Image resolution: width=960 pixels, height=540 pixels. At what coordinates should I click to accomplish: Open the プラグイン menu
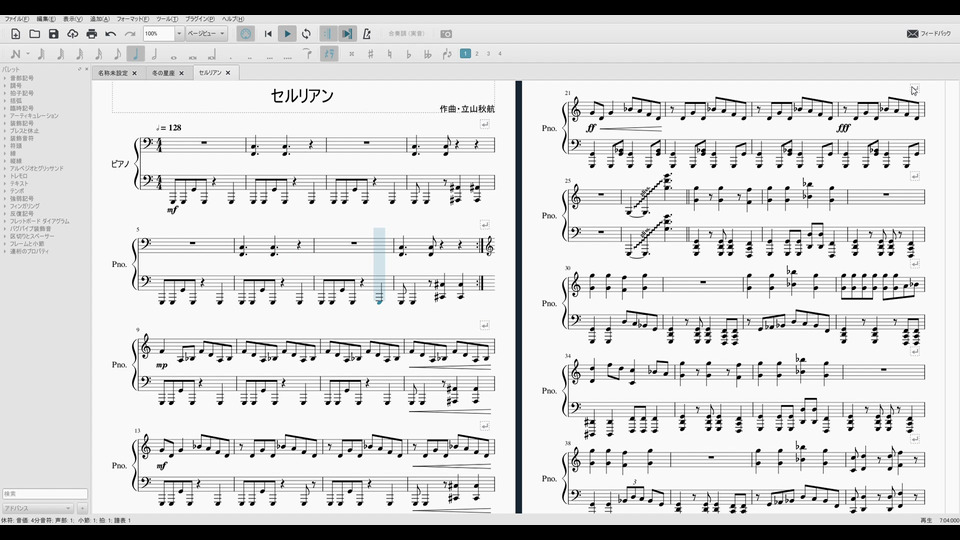point(200,19)
